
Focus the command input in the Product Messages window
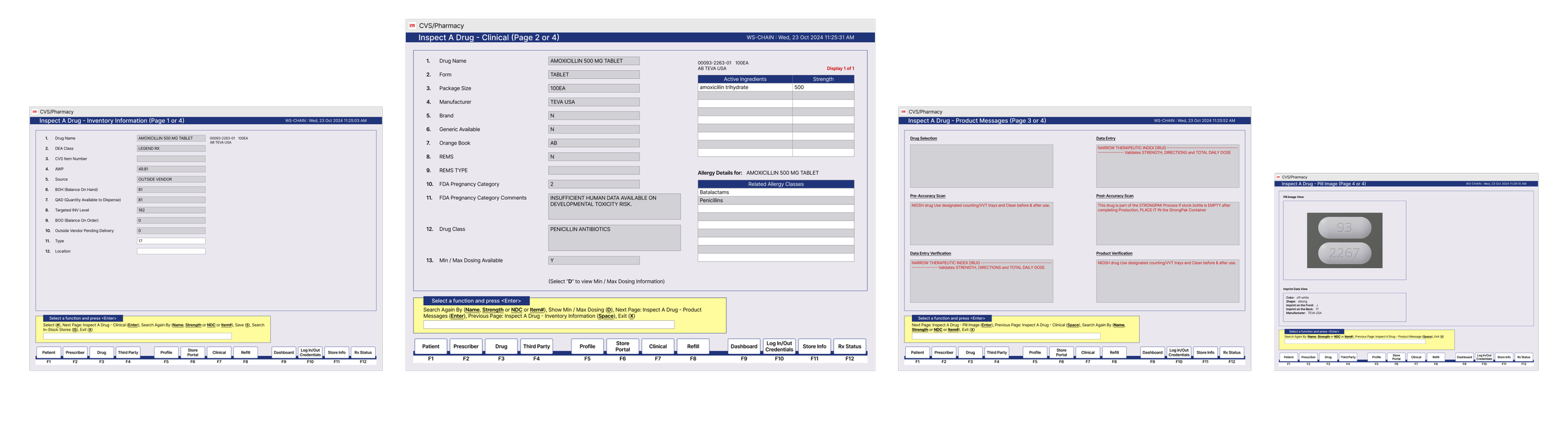coord(1006,336)
